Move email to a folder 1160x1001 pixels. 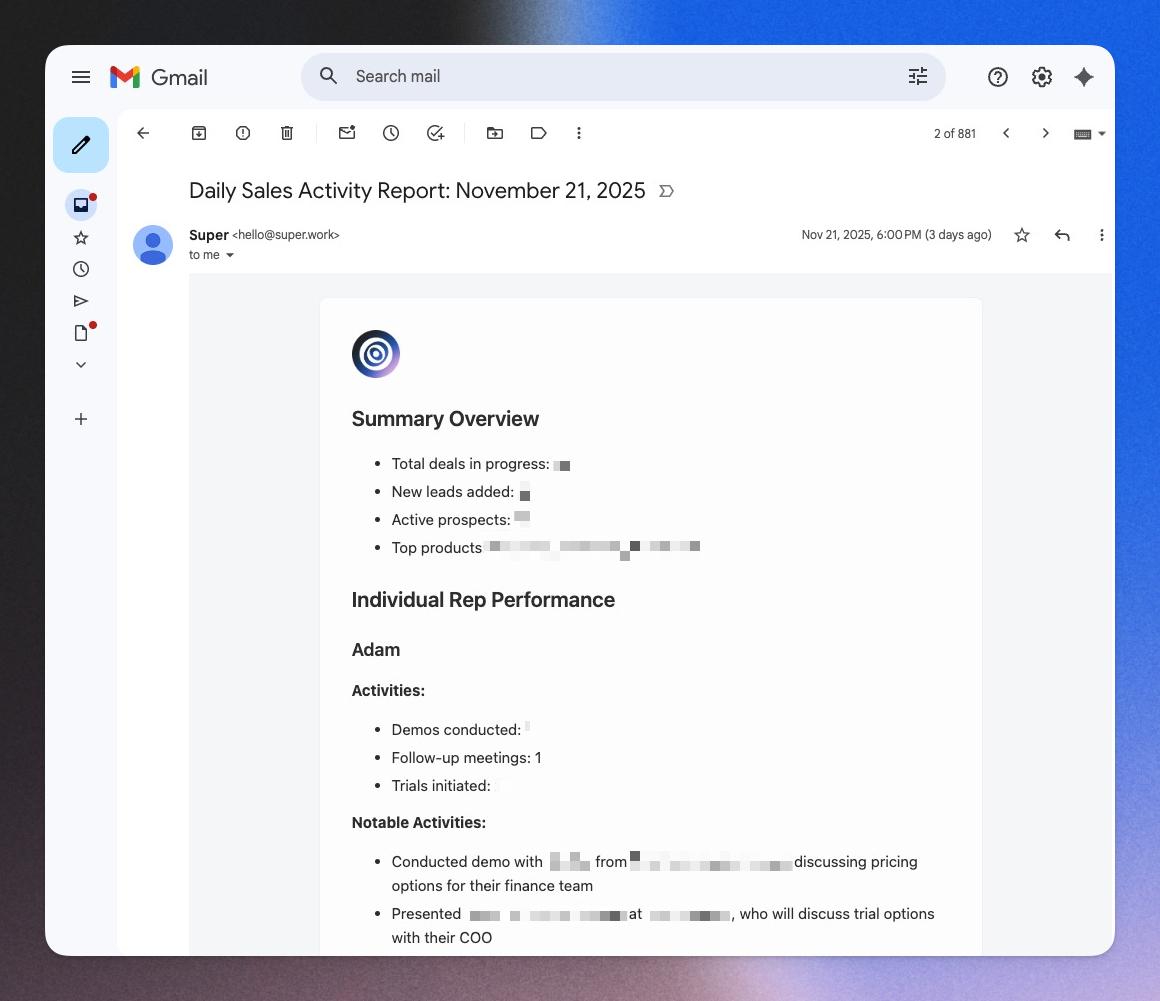pos(495,133)
